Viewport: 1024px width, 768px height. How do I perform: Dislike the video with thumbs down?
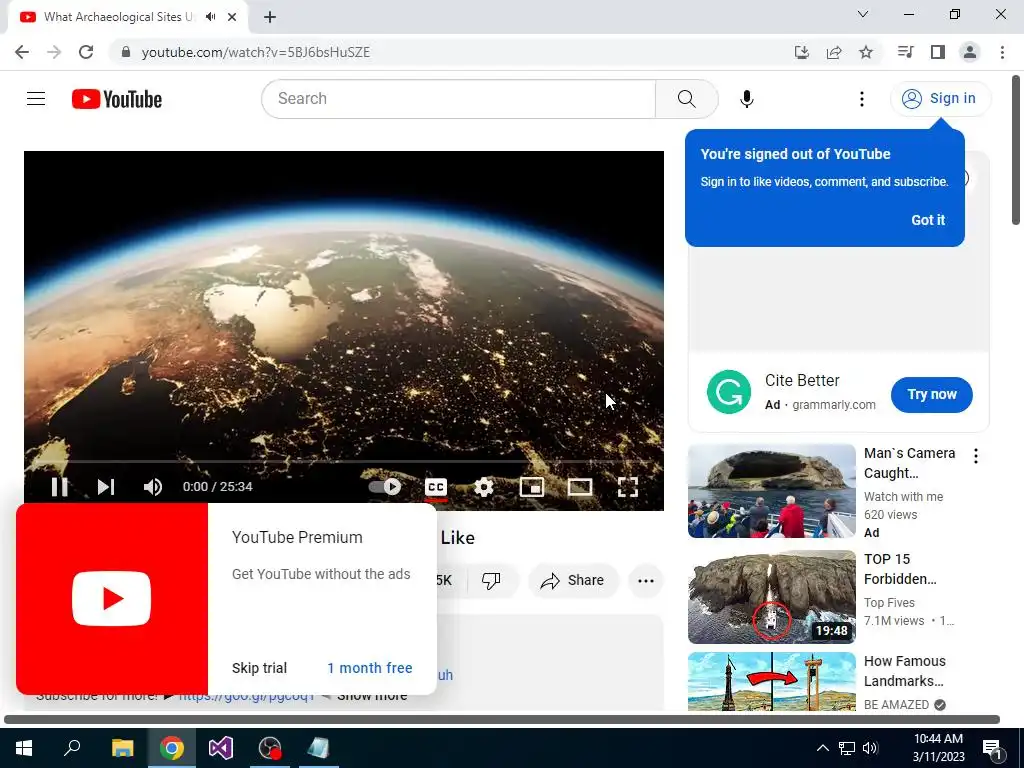pos(491,581)
